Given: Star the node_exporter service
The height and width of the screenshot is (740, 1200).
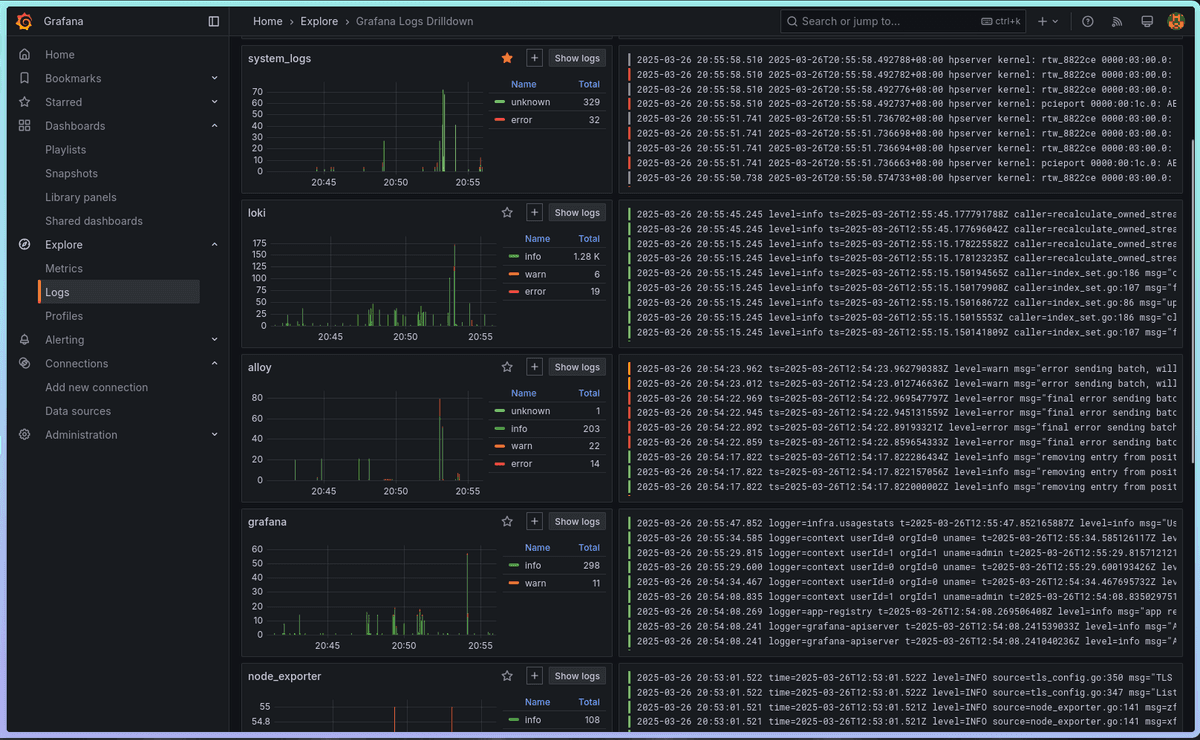Looking at the screenshot, I should [x=507, y=676].
